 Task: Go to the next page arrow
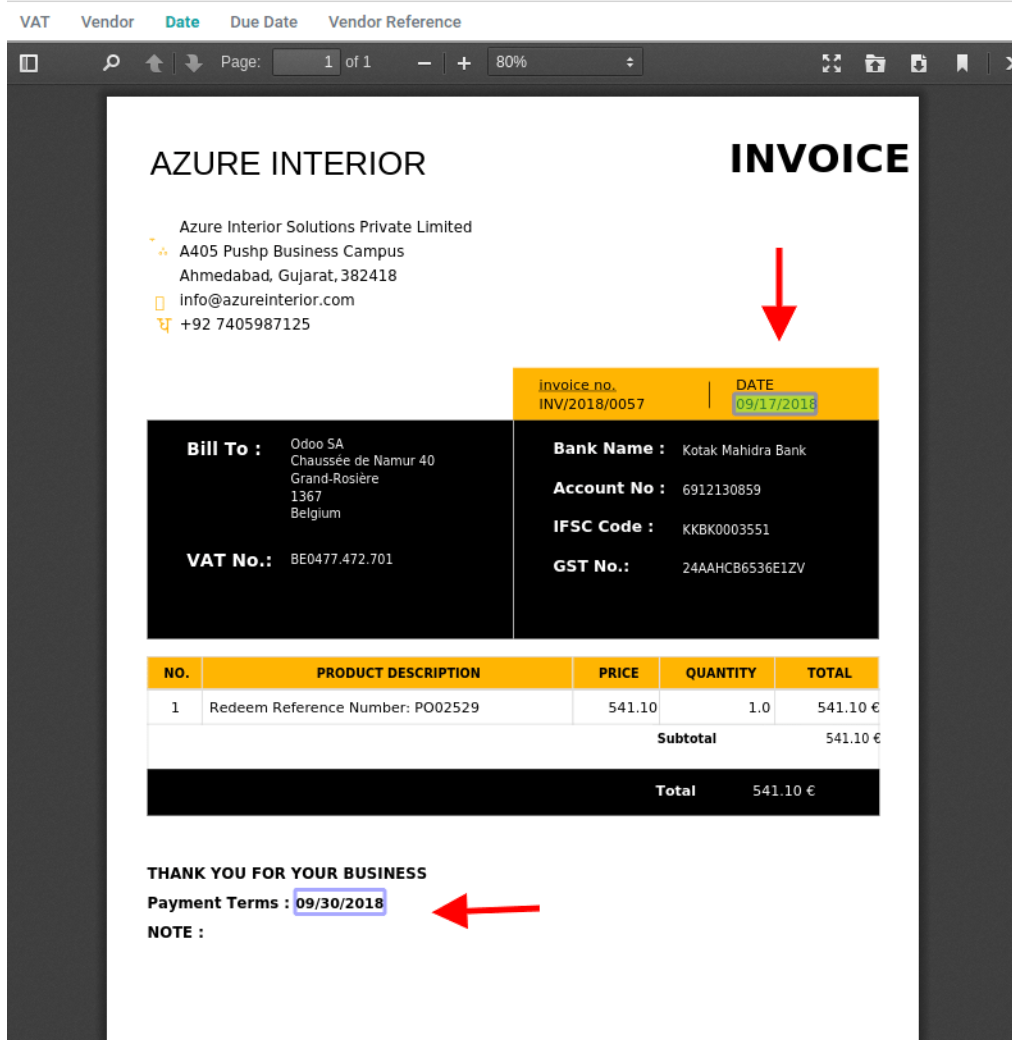click(x=194, y=63)
